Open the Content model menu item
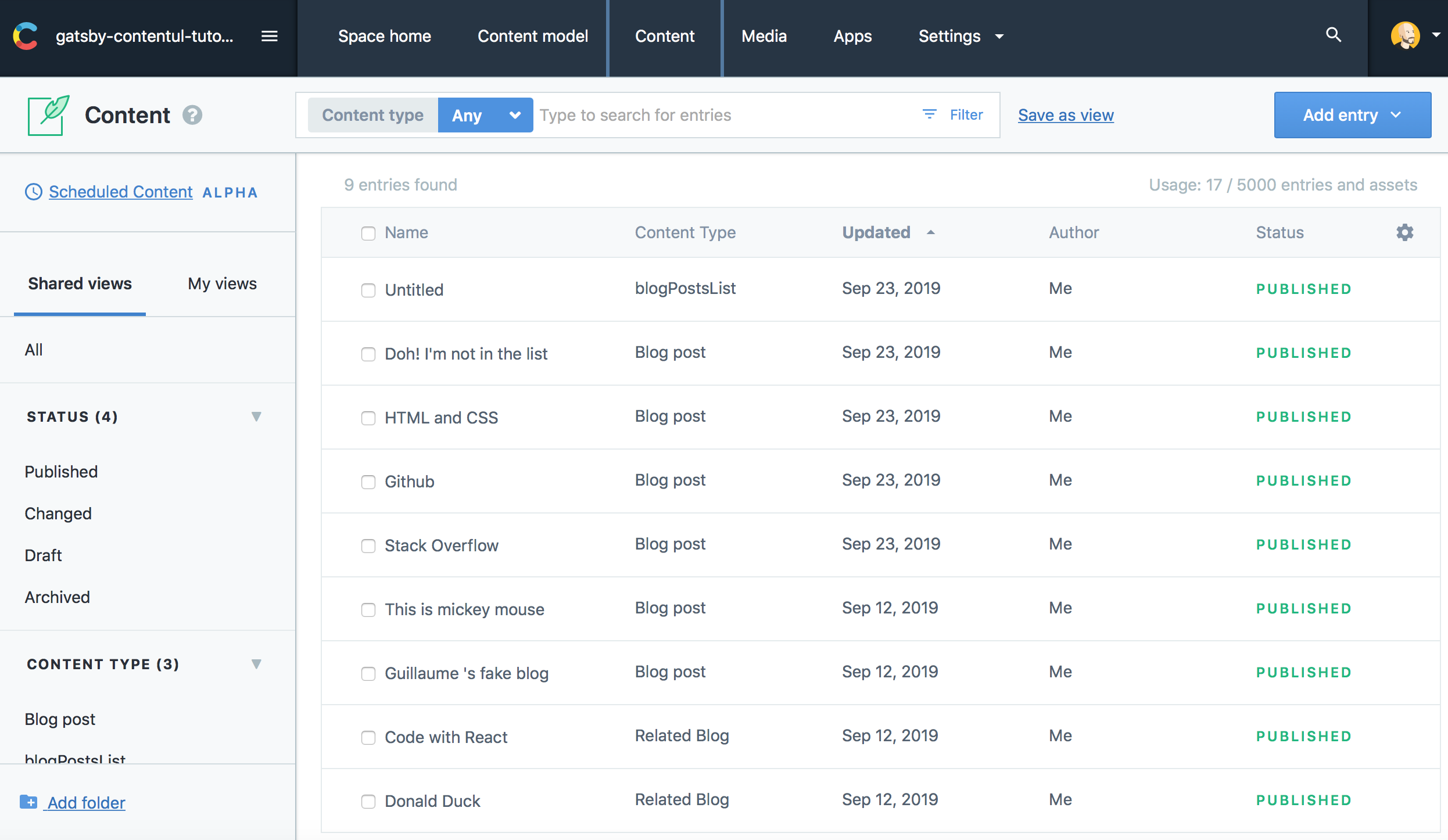Viewport: 1448px width, 840px height. pos(532,36)
